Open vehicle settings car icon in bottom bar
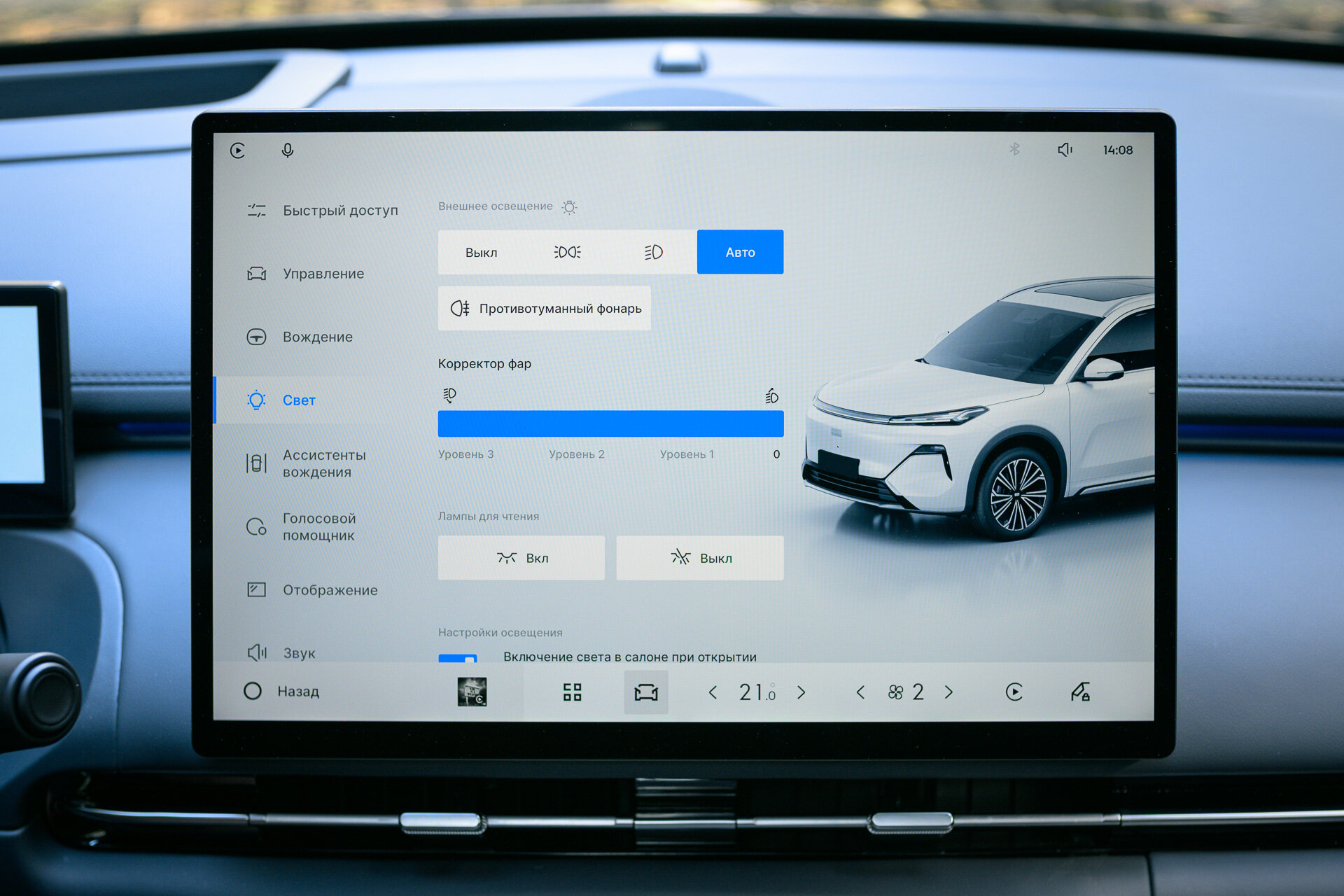The width and height of the screenshot is (1344, 896). (645, 692)
